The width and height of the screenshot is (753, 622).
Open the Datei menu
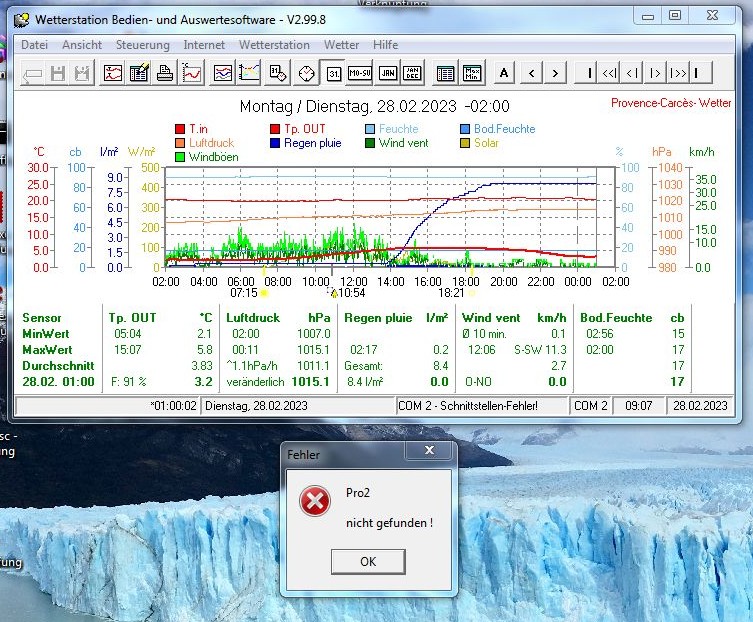pos(34,45)
